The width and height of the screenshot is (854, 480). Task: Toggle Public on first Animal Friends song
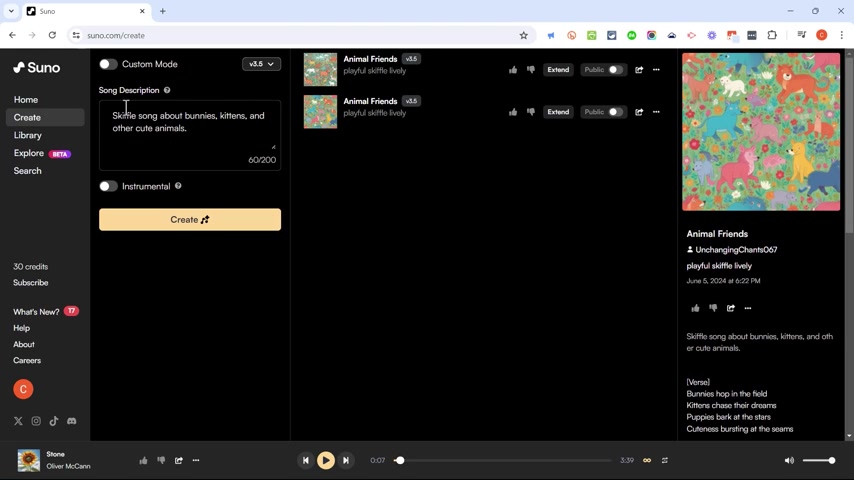click(615, 70)
